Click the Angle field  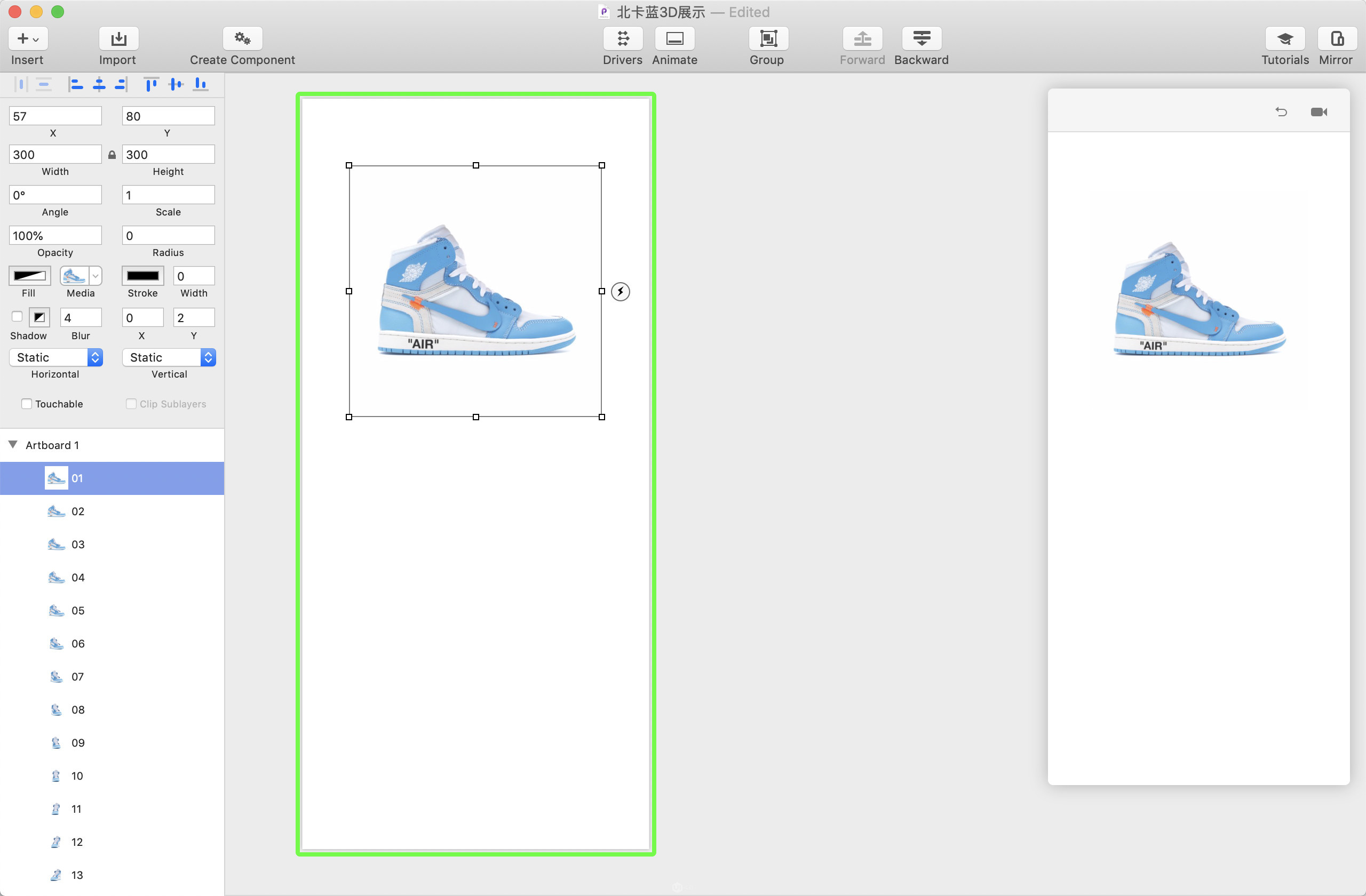coord(55,195)
